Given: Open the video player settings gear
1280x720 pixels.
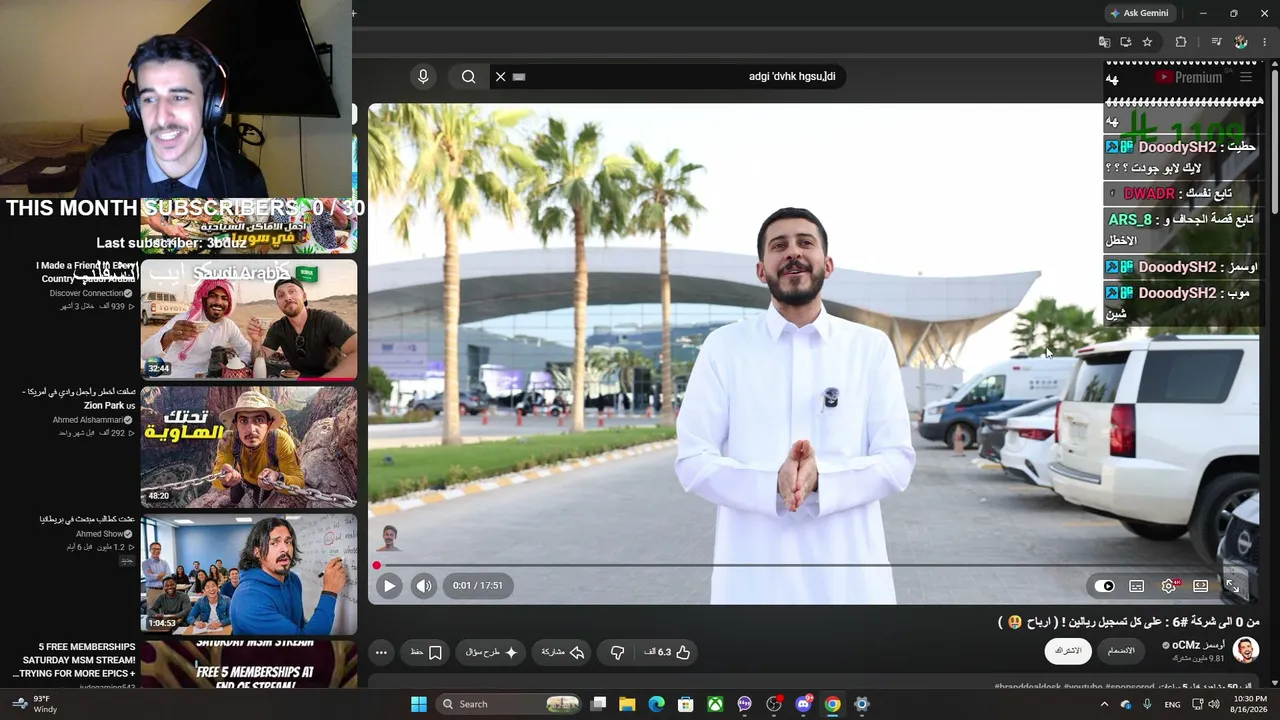Looking at the screenshot, I should point(1169,586).
